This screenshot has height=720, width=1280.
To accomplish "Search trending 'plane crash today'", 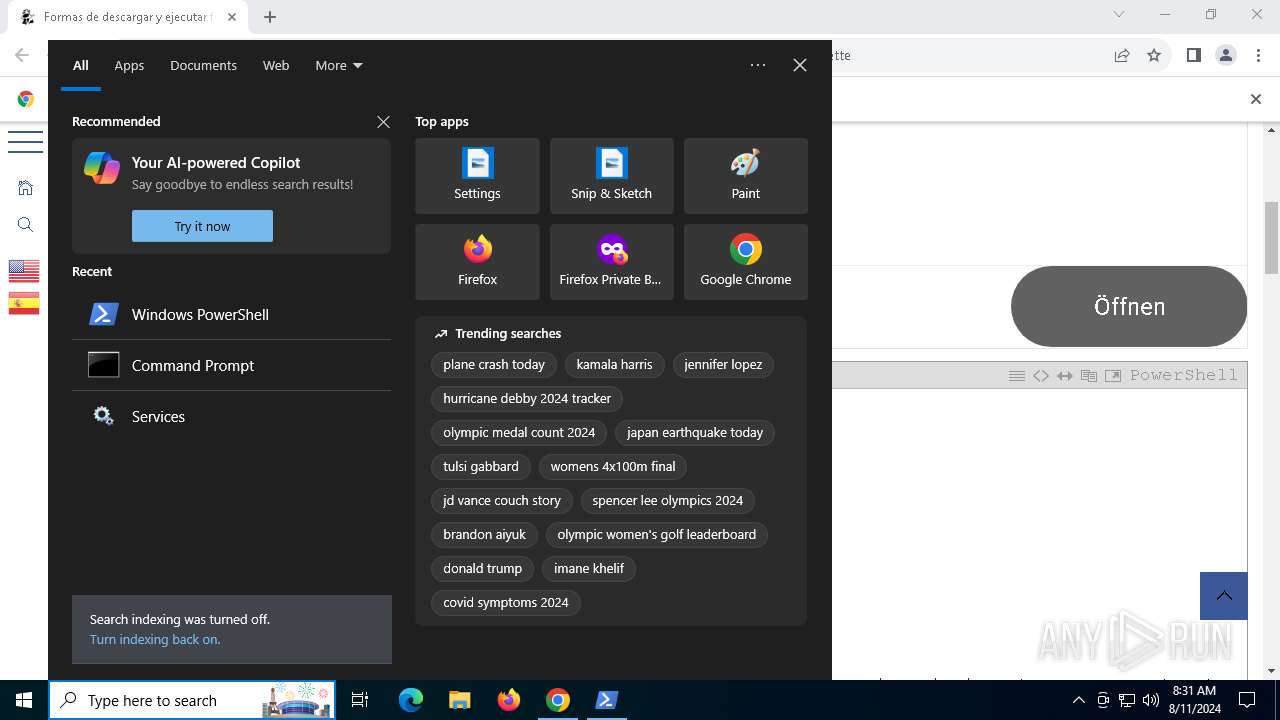I will click(494, 365).
